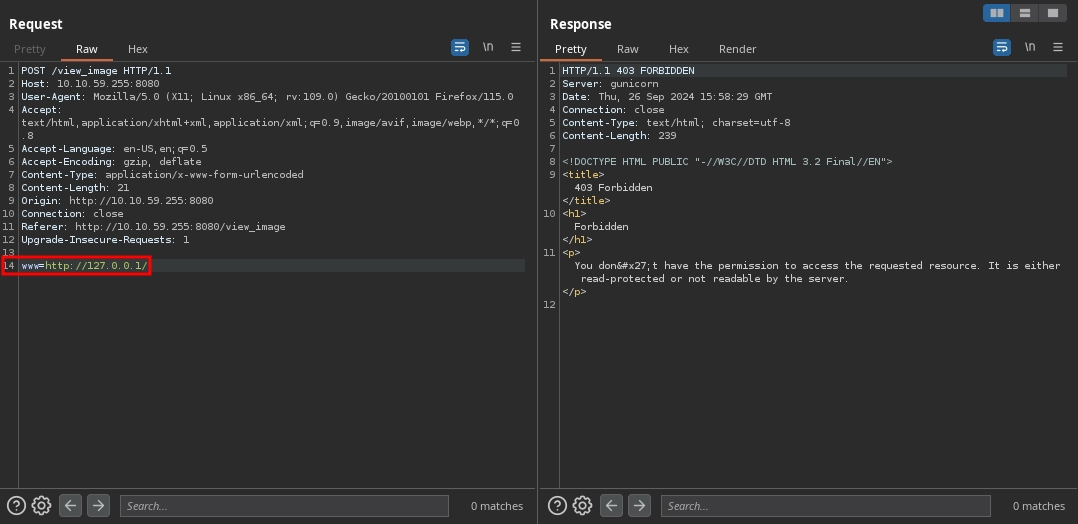Open the Response Render tab
The width and height of the screenshot is (1078, 524).
tap(737, 49)
